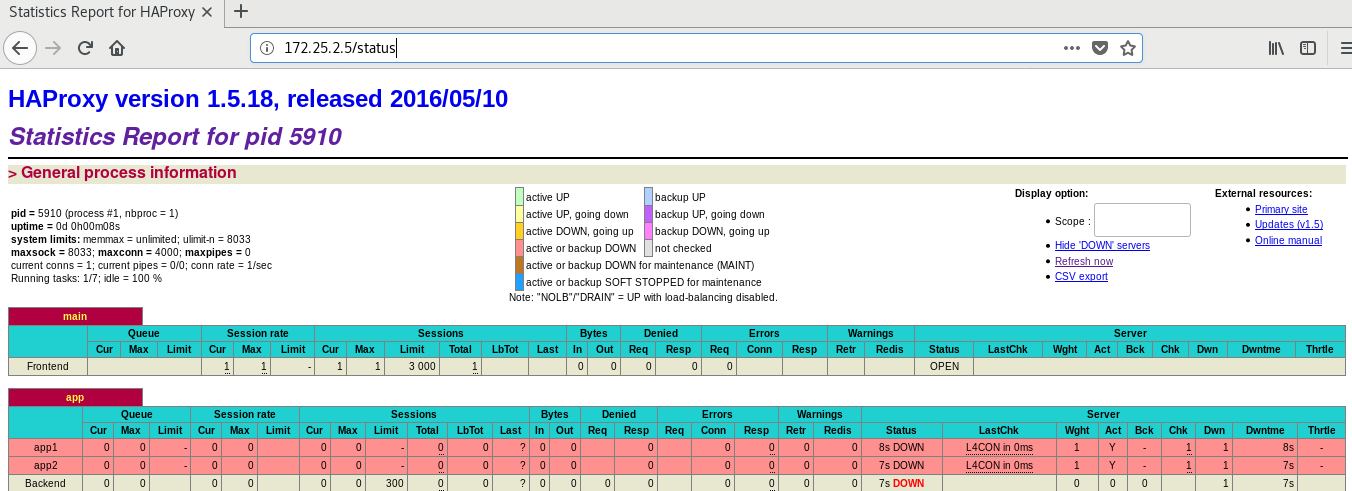This screenshot has width=1352, height=491.
Task: Select the Statistics Report for HAProxy tab
Action: point(110,12)
